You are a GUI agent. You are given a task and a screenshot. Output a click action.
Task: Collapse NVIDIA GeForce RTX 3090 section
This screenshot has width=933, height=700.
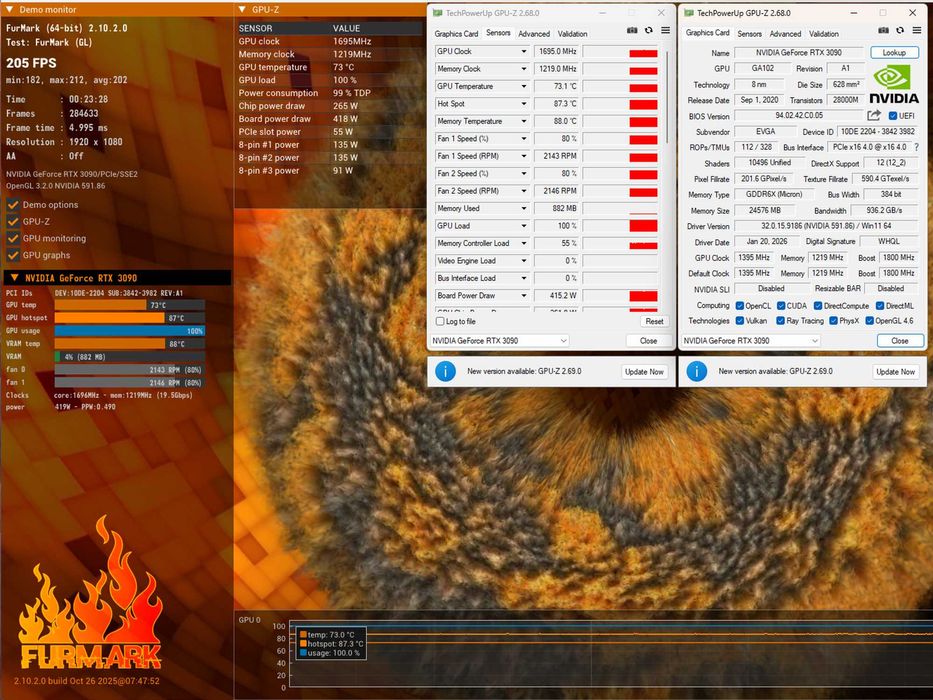(14, 278)
